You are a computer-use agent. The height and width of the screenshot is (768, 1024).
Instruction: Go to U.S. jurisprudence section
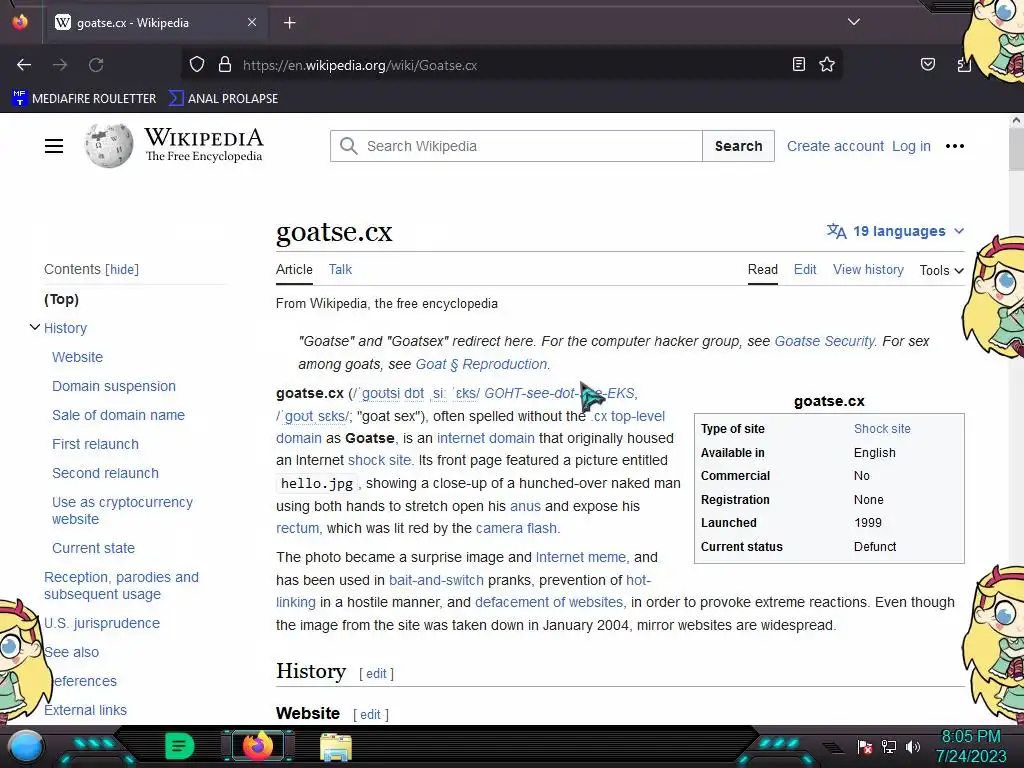click(102, 623)
